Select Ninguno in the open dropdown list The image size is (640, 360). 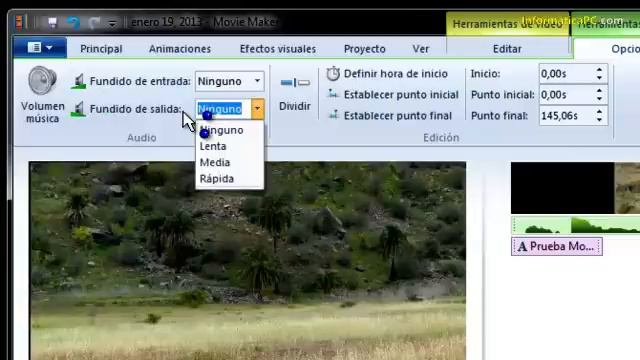229,130
